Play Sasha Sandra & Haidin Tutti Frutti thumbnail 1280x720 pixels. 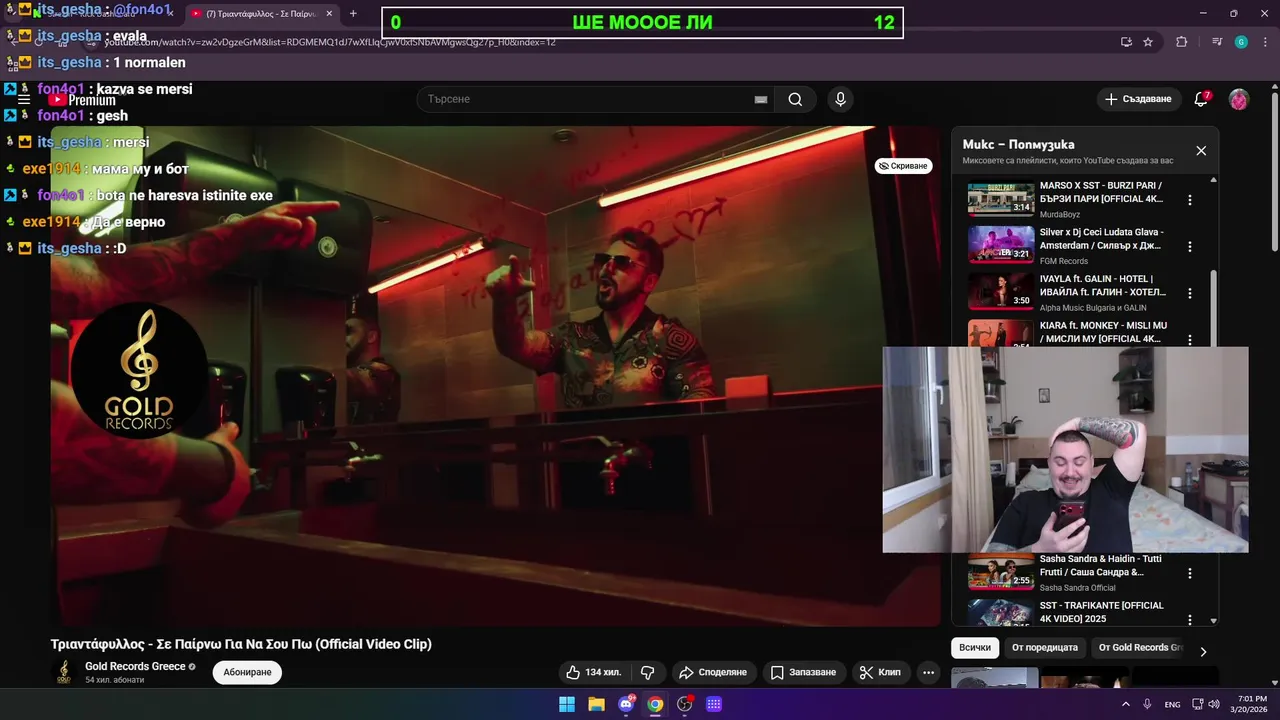(x=1001, y=571)
